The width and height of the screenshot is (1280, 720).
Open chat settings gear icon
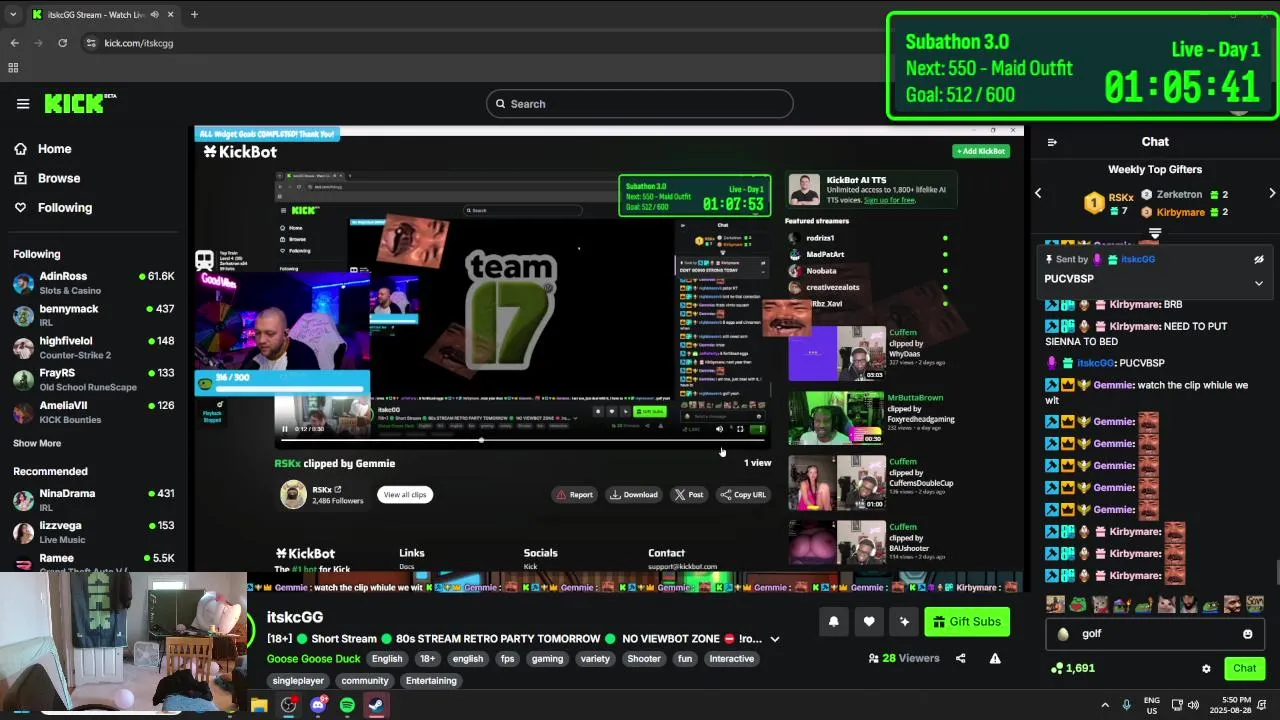pyautogui.click(x=1206, y=669)
